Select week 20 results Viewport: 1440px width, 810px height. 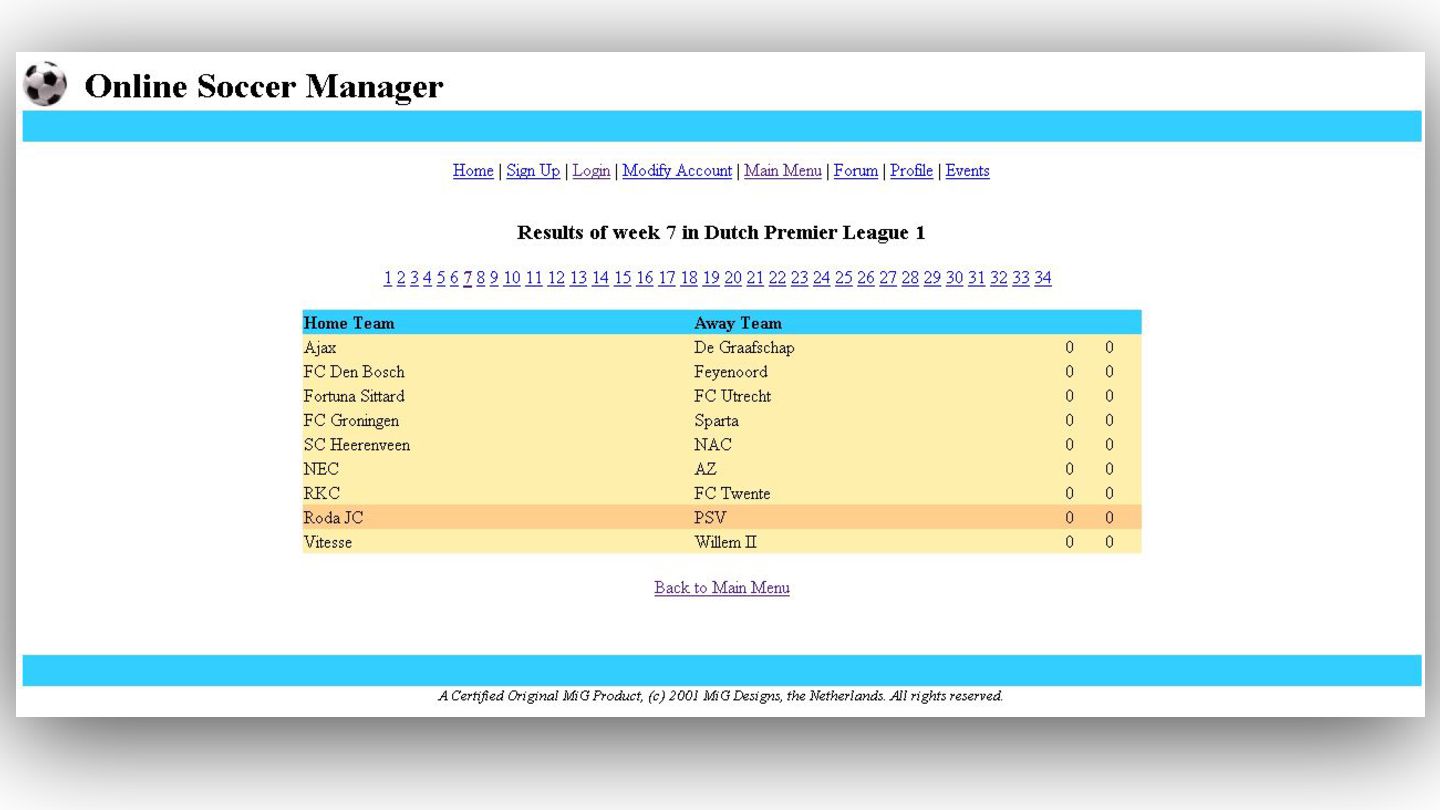click(733, 277)
